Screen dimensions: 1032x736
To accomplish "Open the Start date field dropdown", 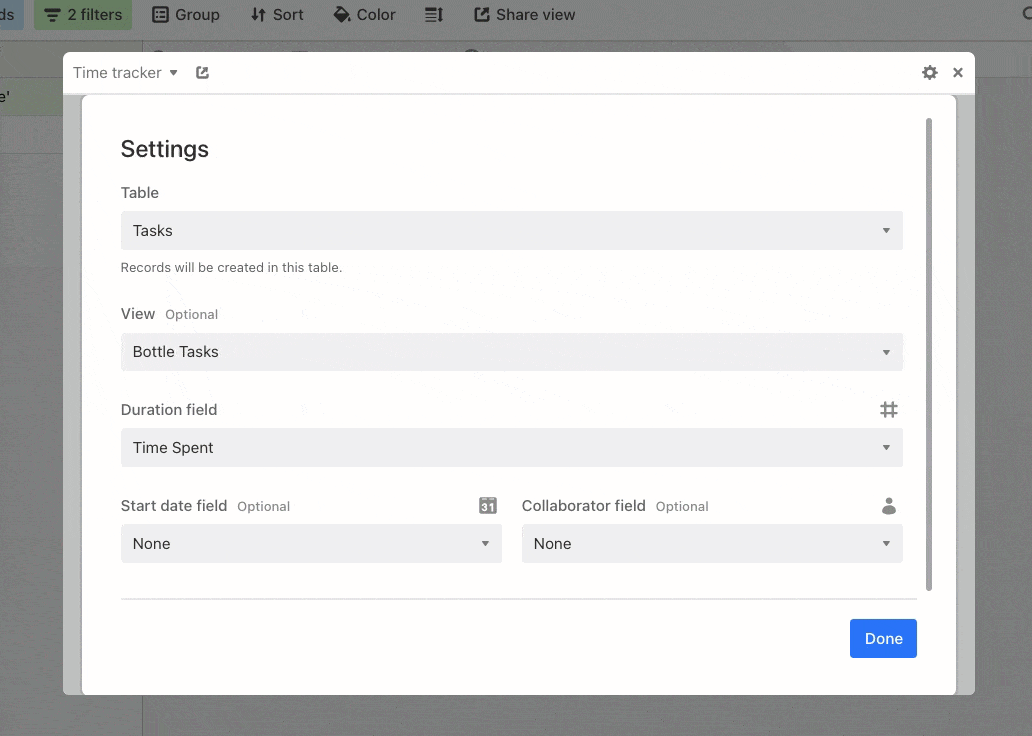I will (x=310, y=543).
